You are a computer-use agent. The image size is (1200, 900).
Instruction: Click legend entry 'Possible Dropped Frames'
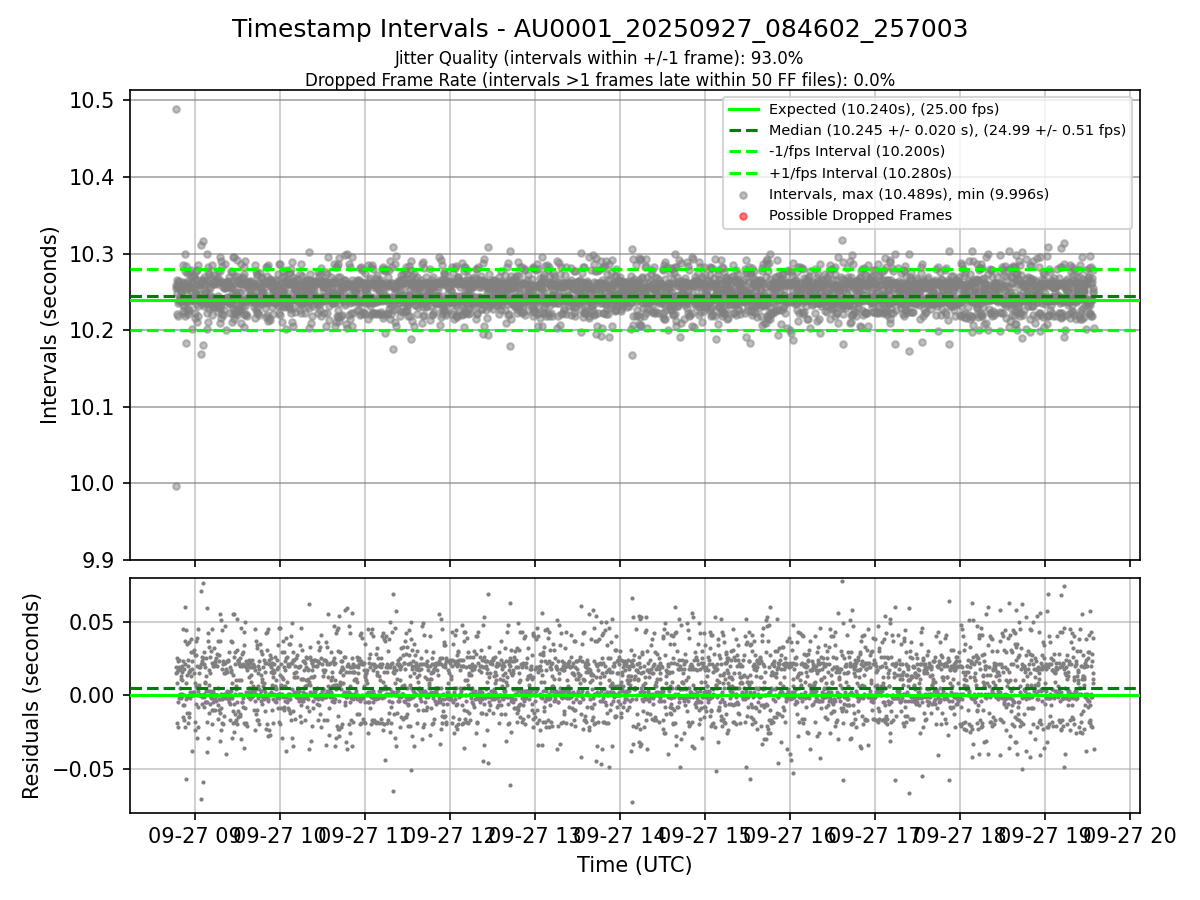[860, 215]
